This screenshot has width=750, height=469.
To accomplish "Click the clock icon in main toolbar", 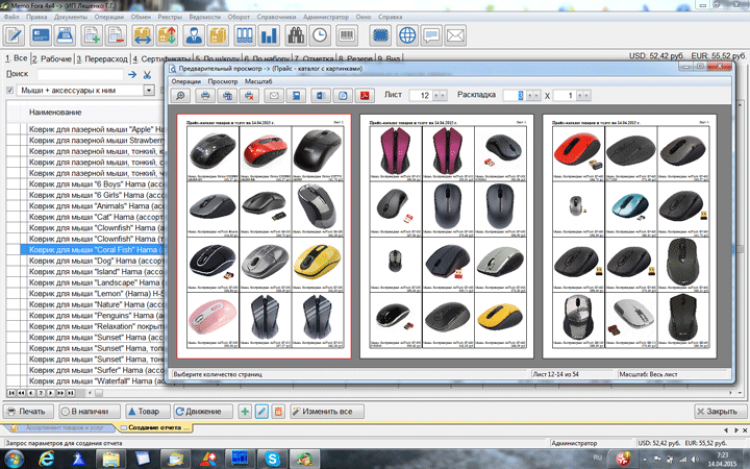I will (x=320, y=36).
